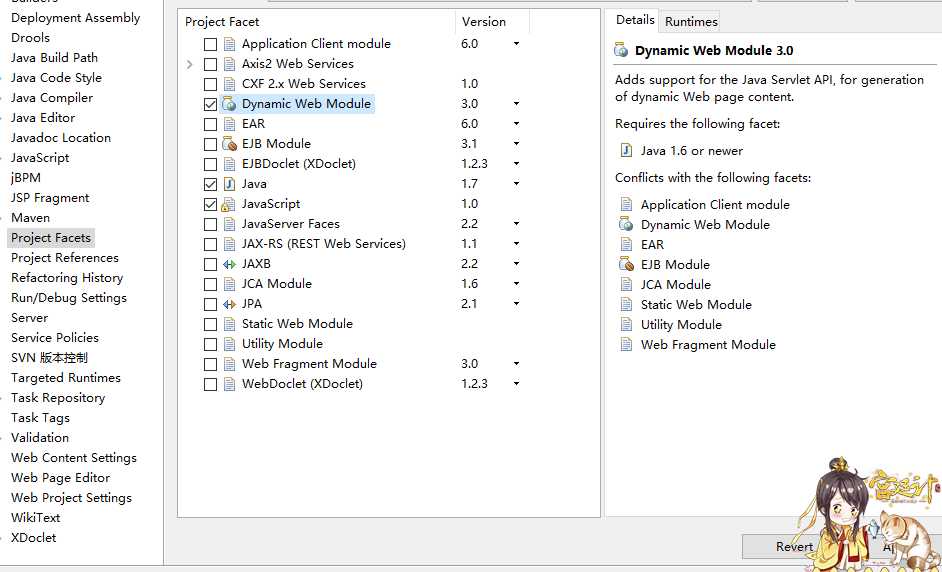Click the JAXB facet icon
This screenshot has width=942, height=572.
click(x=230, y=264)
